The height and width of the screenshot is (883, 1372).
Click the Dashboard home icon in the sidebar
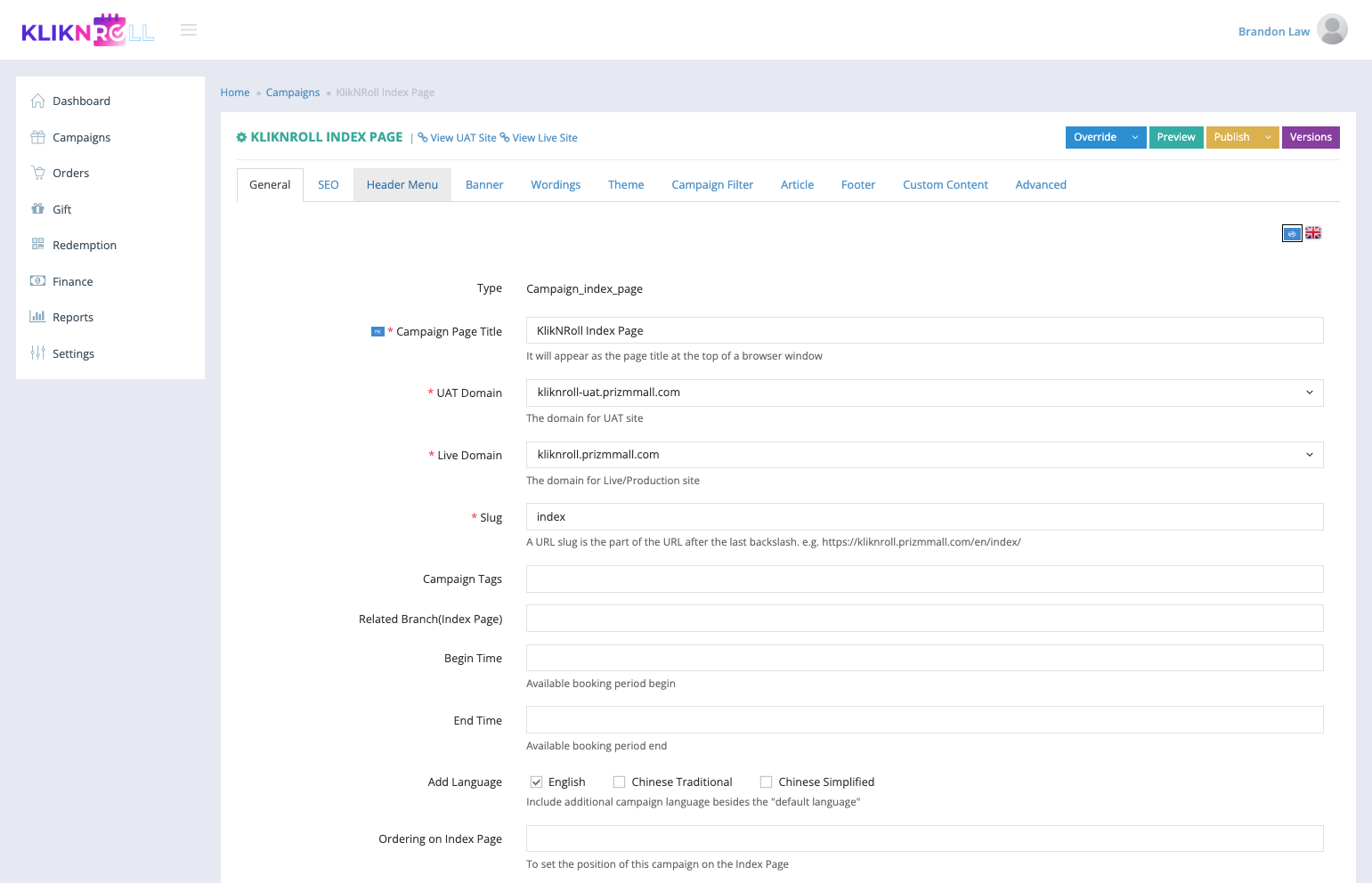(x=37, y=101)
